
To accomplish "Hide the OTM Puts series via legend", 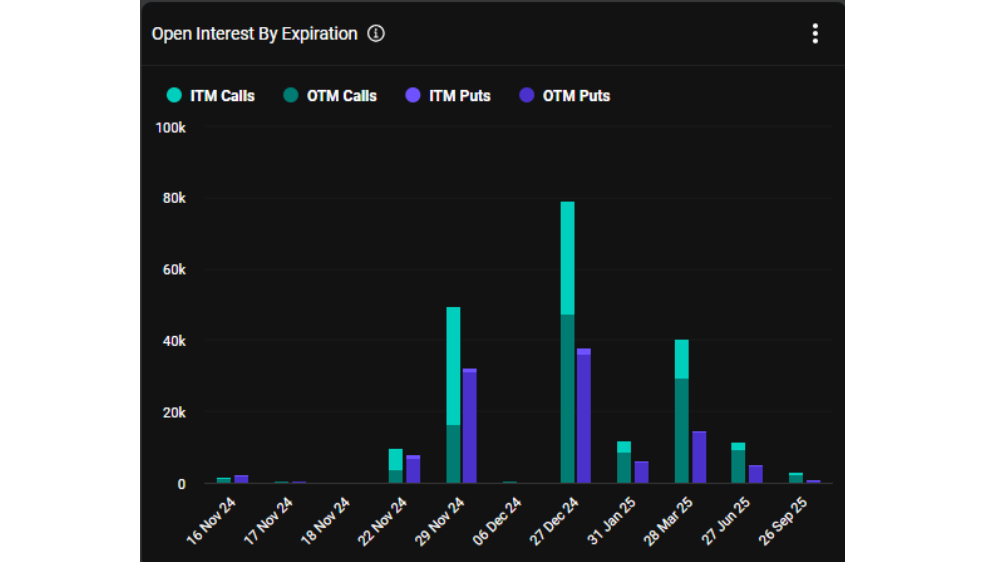I will pyautogui.click(x=564, y=96).
